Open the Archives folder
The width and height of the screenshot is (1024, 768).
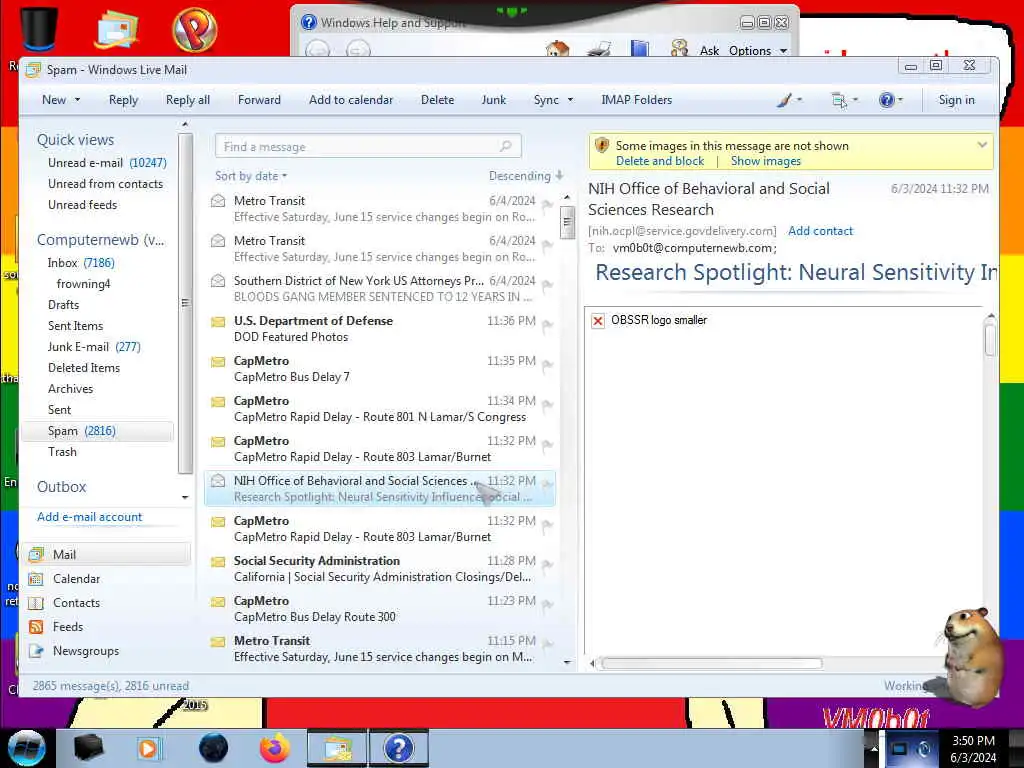click(71, 389)
